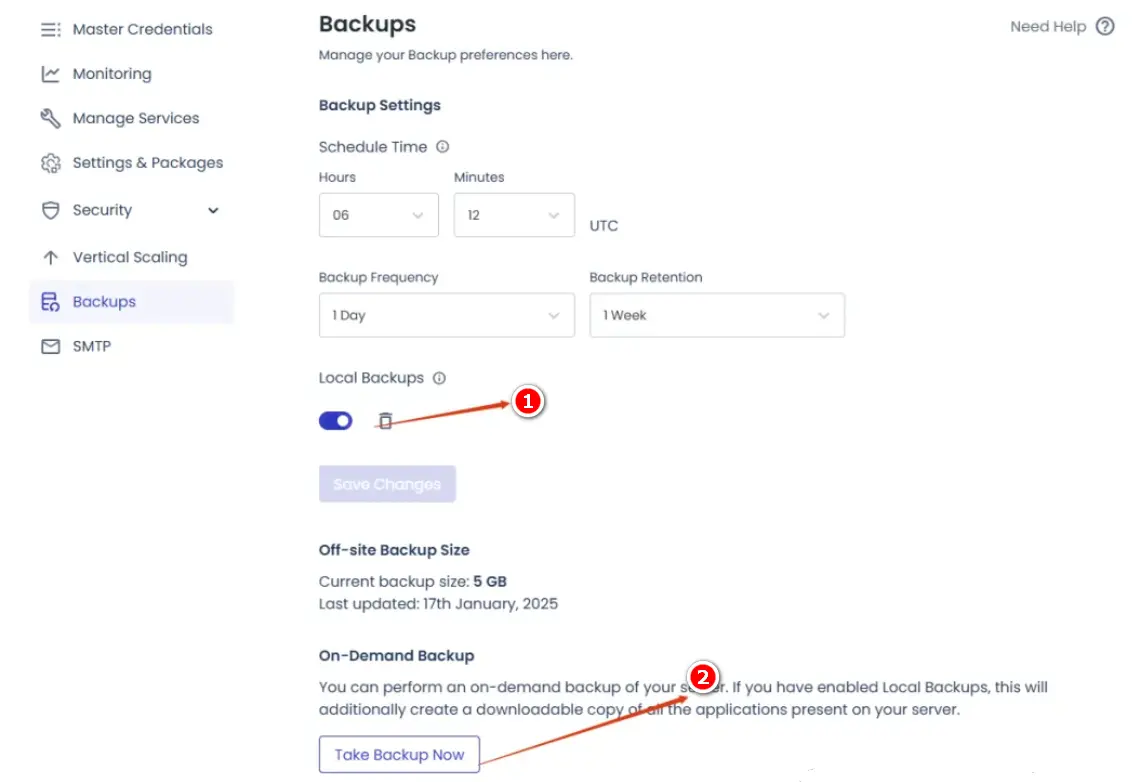
Task: Click the trash icon beside Local Backups toggle
Action: pos(386,421)
